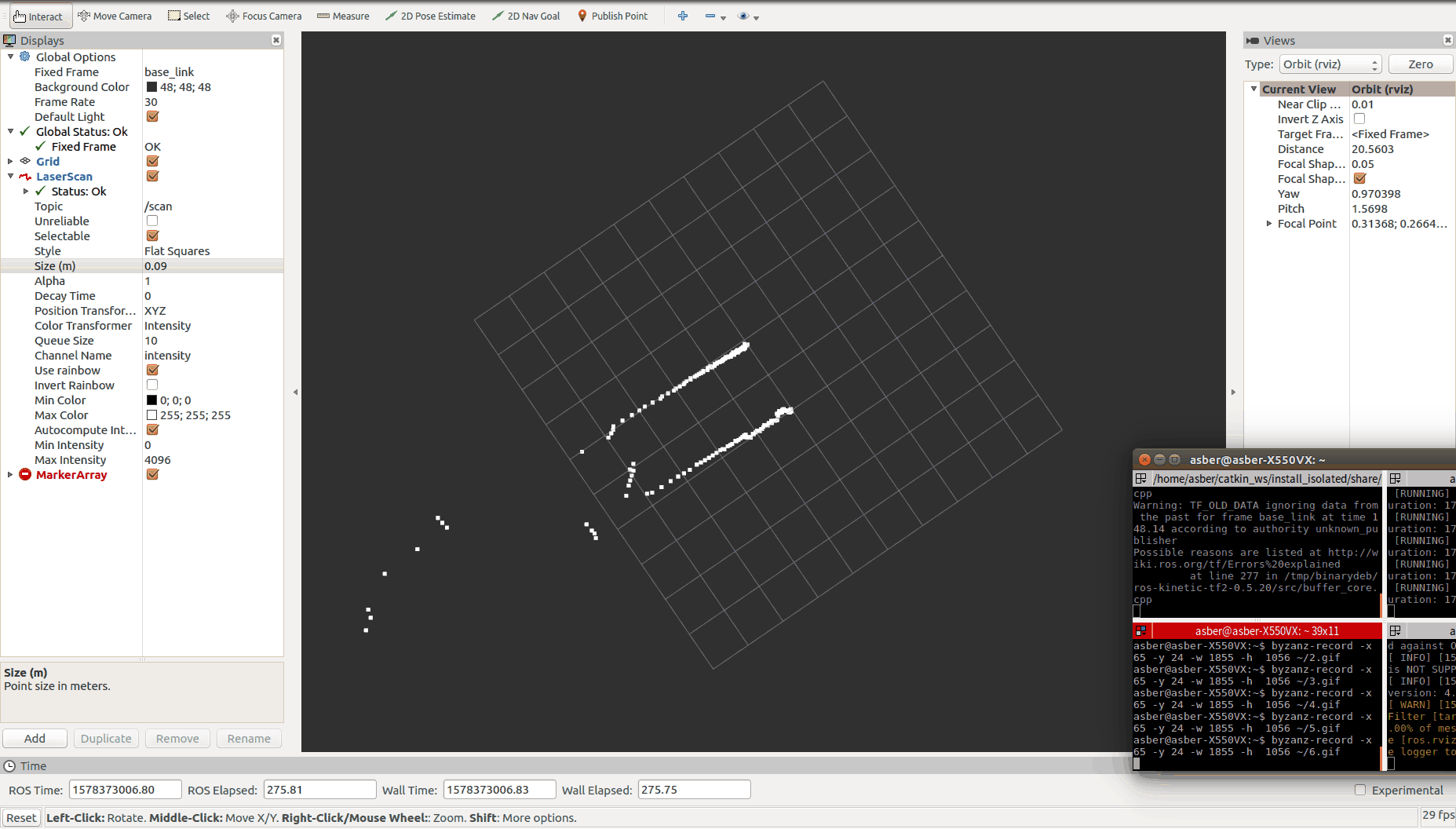The height and width of the screenshot is (829, 1456).
Task: Collapse right Views panel with arrow handle
Action: point(1233,392)
